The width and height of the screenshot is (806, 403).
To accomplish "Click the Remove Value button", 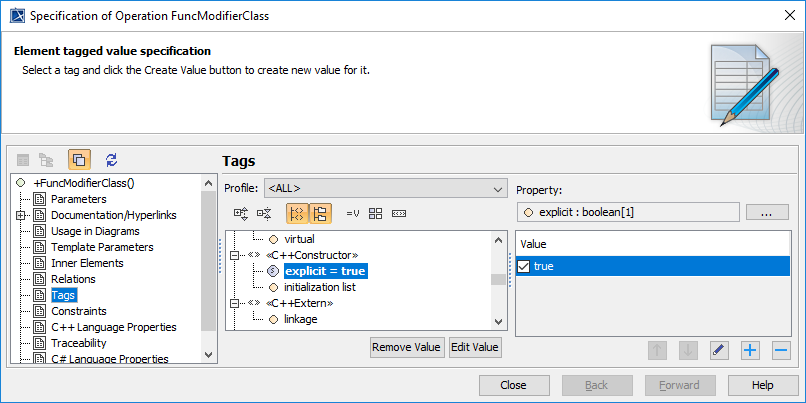I will 406,347.
